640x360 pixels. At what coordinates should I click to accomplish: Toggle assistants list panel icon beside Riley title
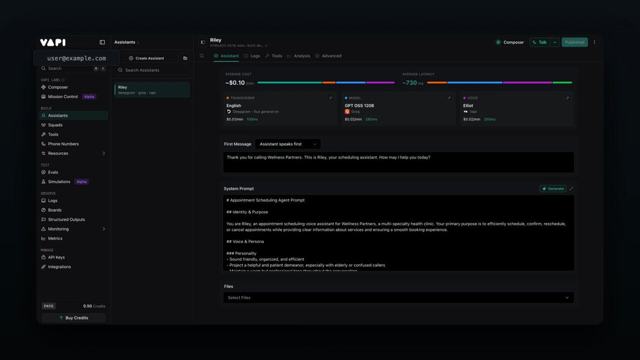(x=203, y=42)
